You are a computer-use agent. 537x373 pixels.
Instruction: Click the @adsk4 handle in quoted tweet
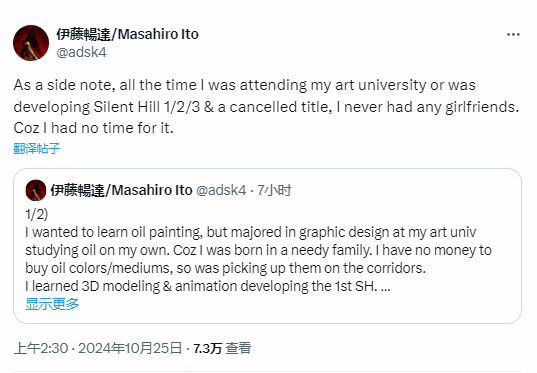221,190
